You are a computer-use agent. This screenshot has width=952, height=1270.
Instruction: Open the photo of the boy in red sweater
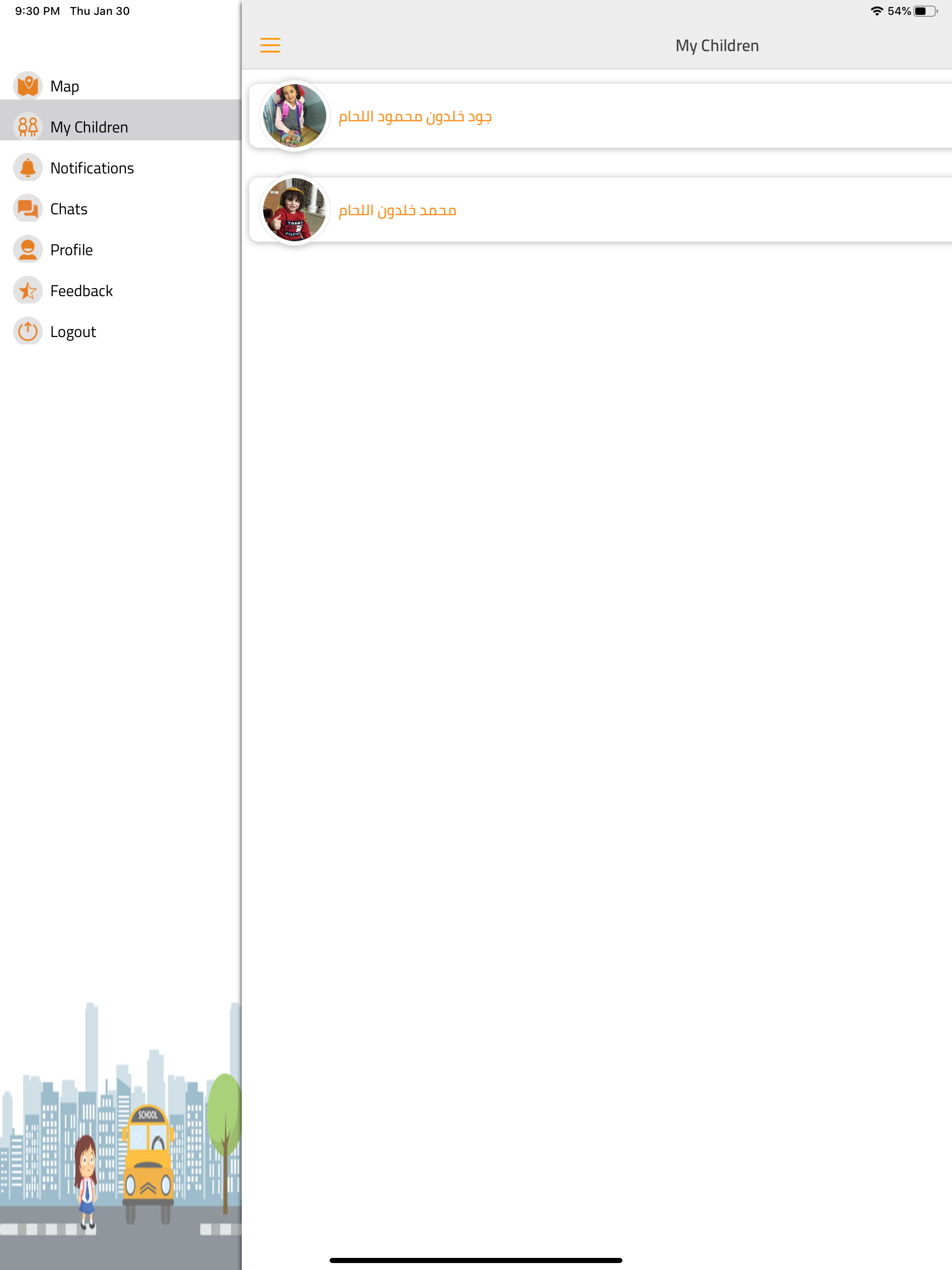[x=295, y=210]
